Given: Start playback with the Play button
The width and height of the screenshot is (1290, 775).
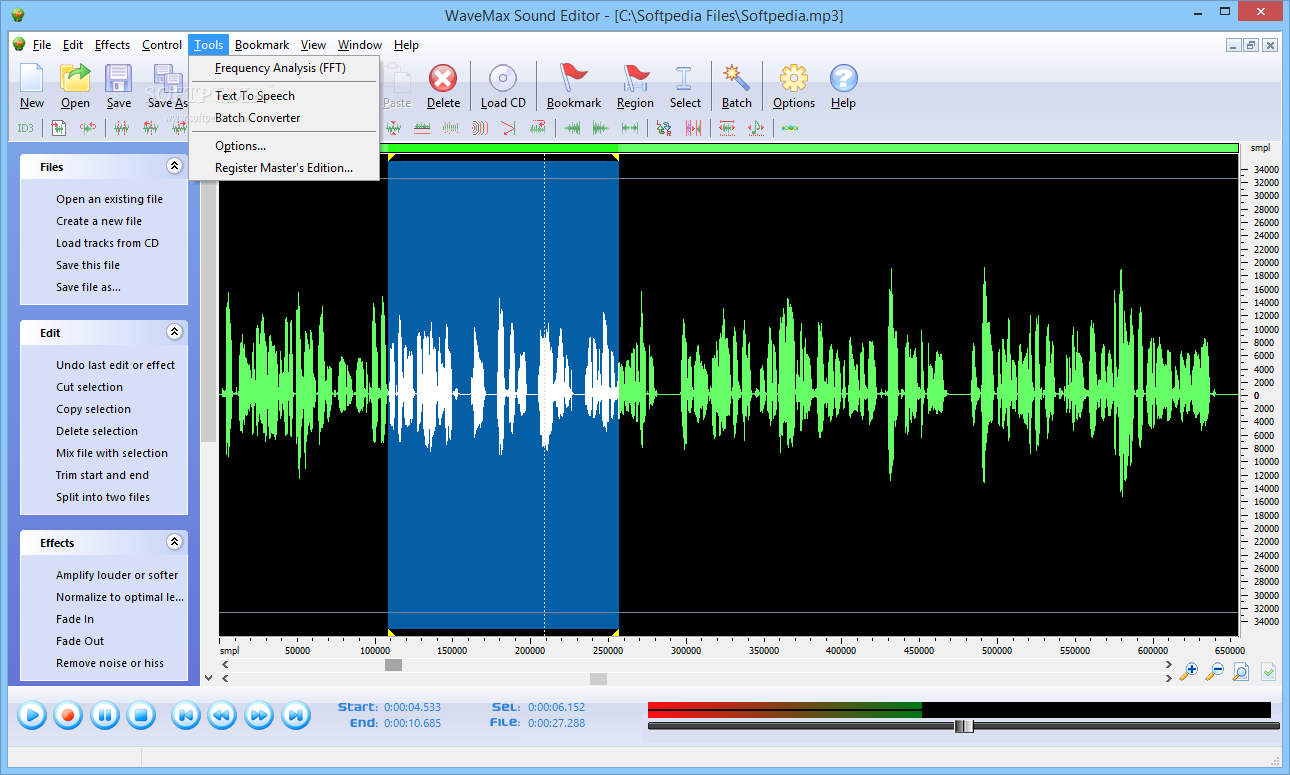Looking at the screenshot, I should pos(32,715).
